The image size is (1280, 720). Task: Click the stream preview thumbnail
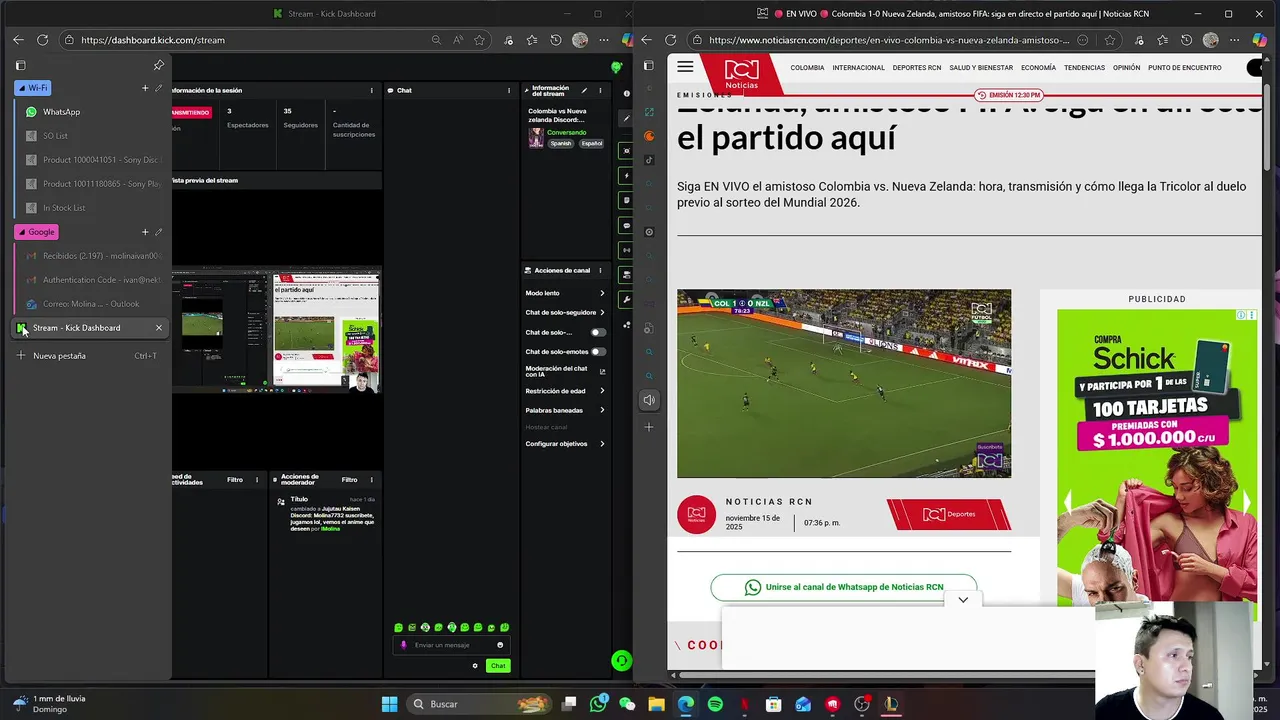coord(276,330)
